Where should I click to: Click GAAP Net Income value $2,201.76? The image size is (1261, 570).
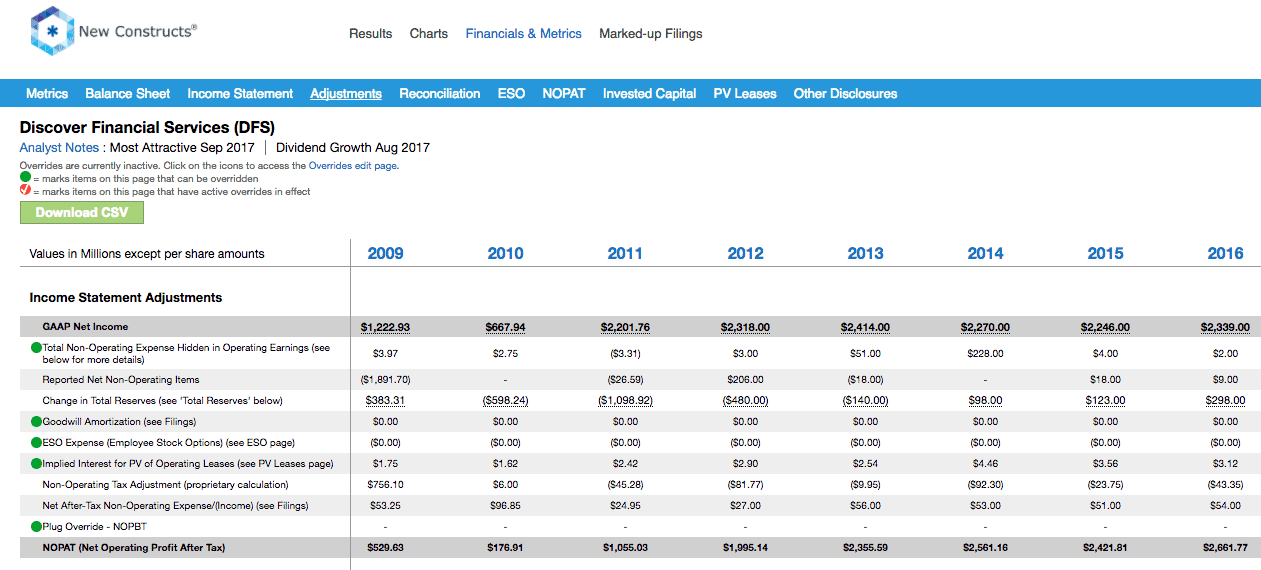[x=625, y=327]
